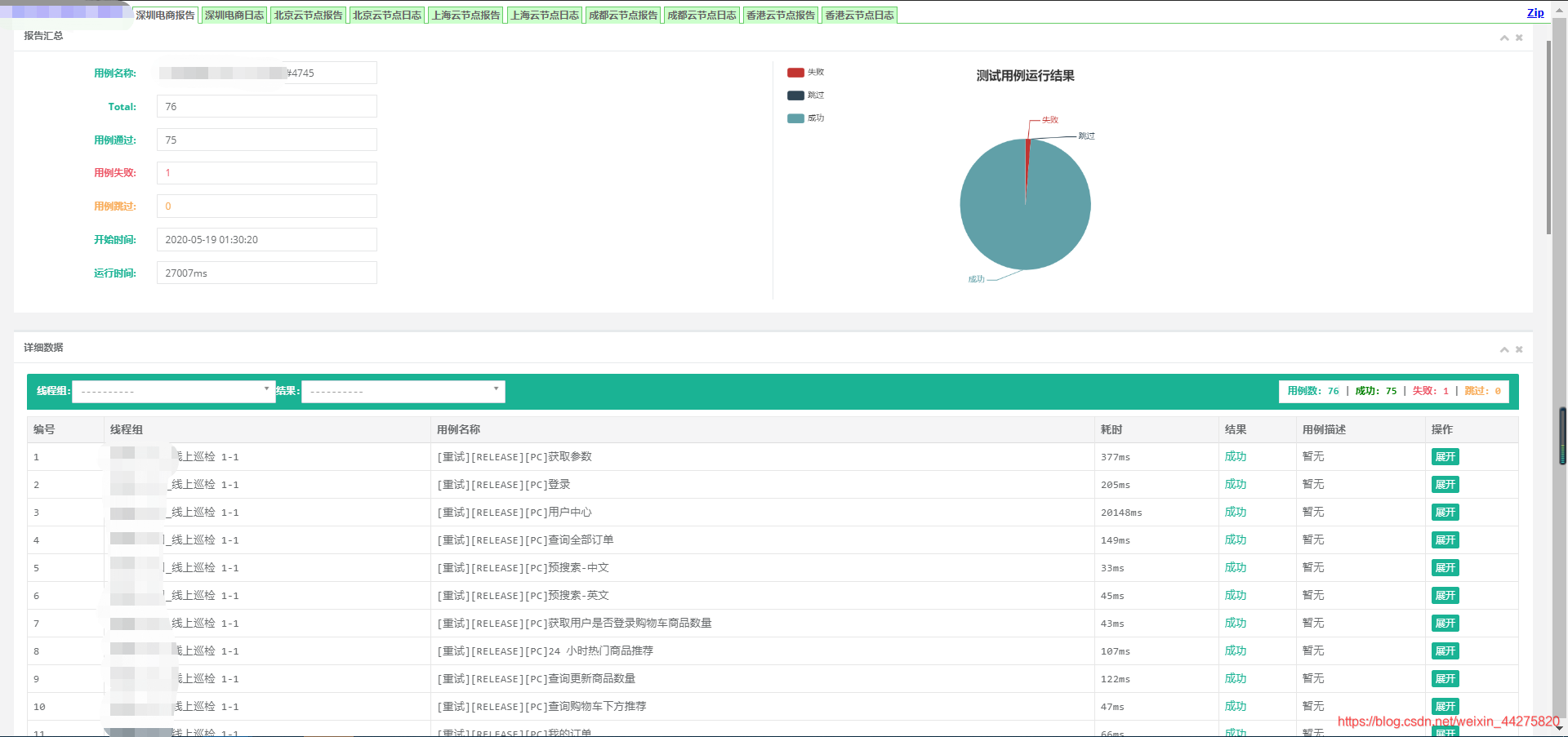The width and height of the screenshot is (1568, 737).
Task: Expand row 1 获取参数 details
Action: [1445, 457]
